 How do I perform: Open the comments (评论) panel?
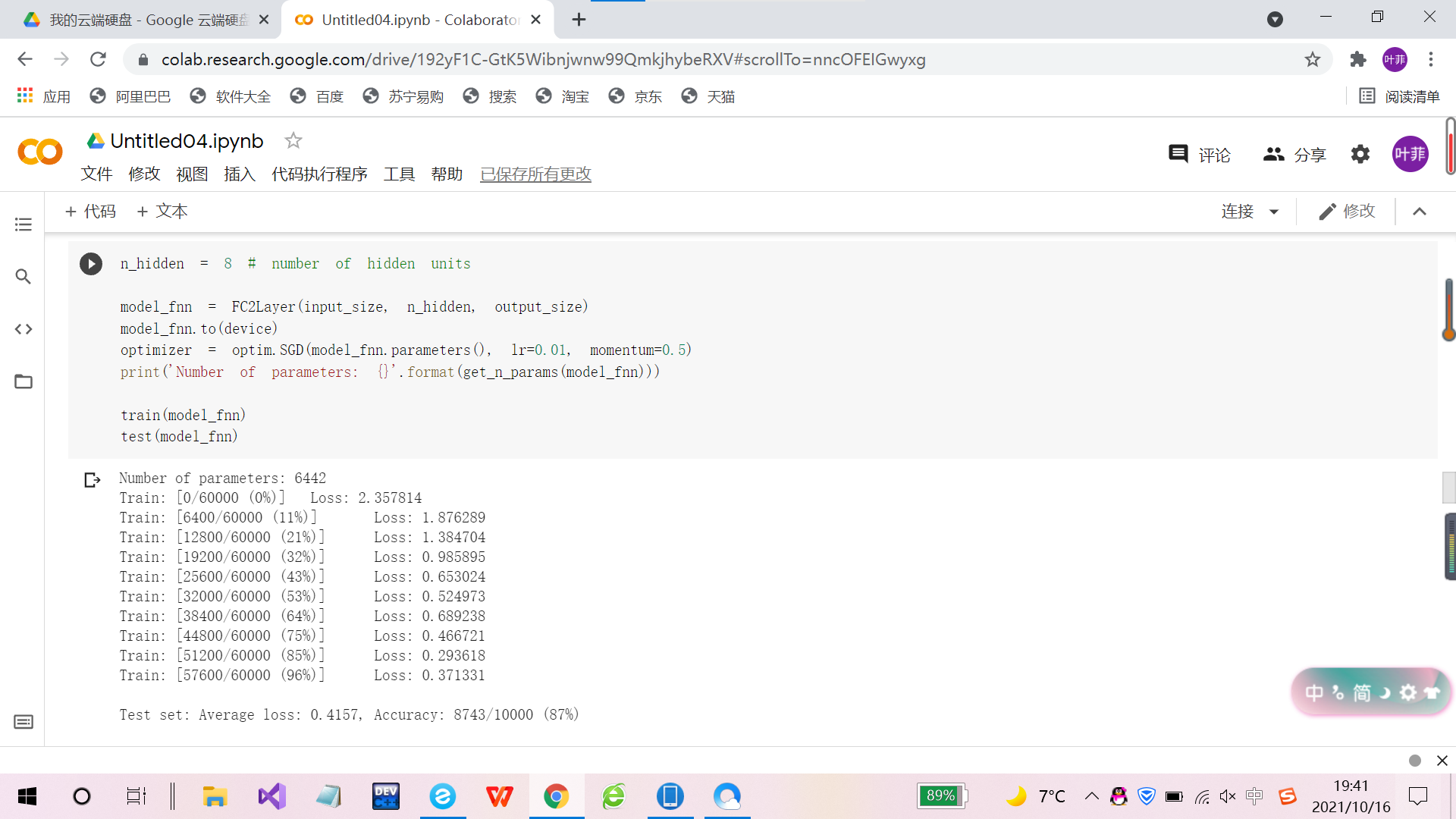pyautogui.click(x=1200, y=155)
